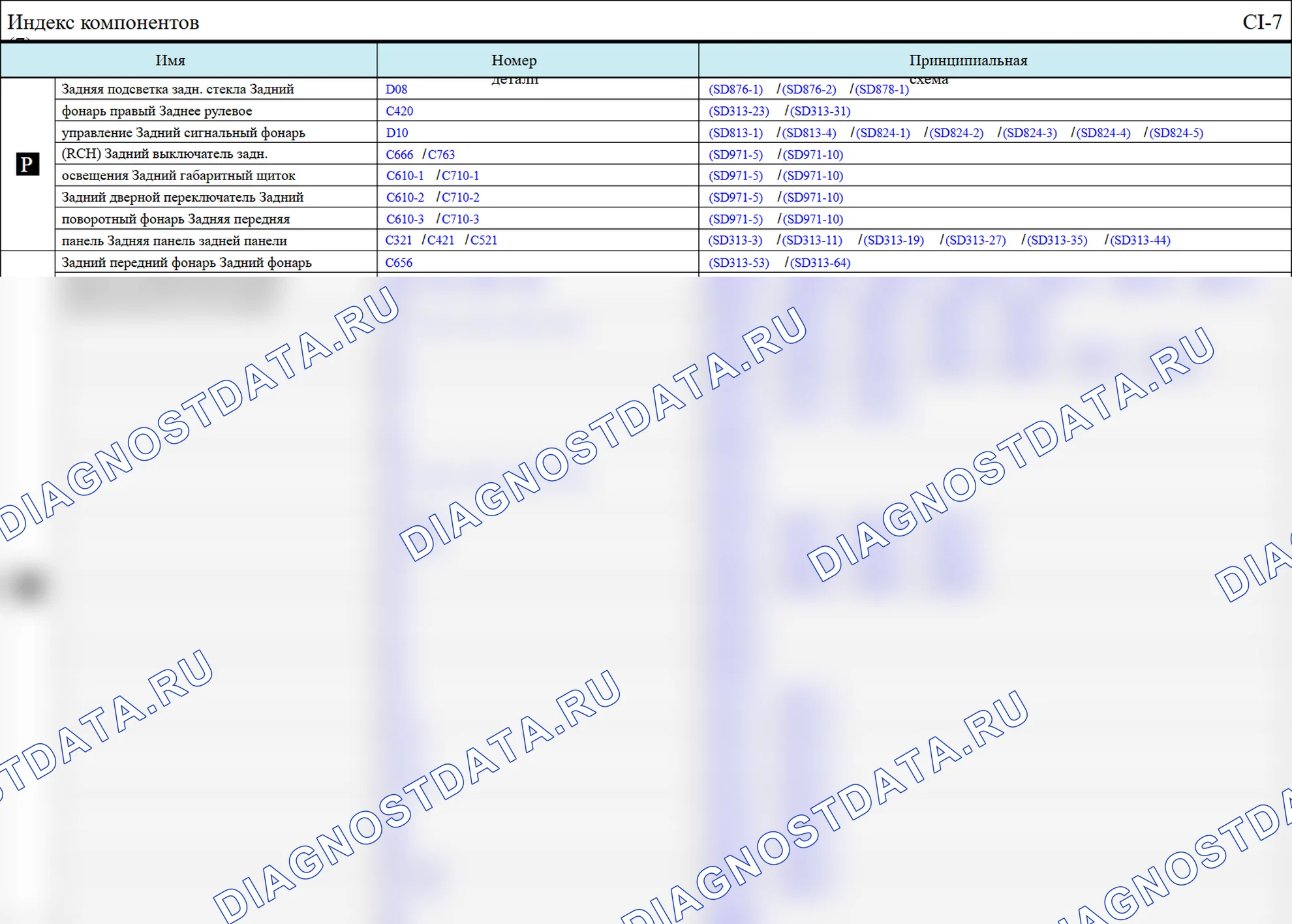
Task: Click SD971-10 in the C610-2 row
Action: [812, 197]
